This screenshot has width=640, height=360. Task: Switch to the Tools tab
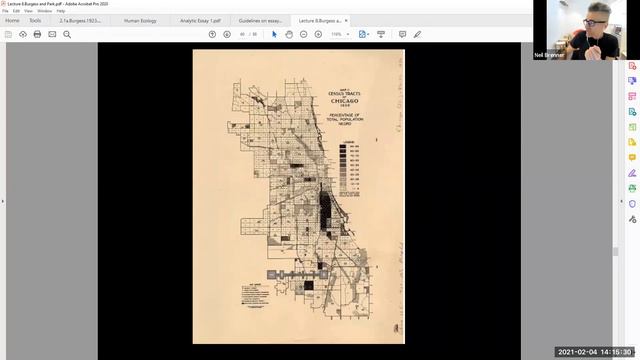35,20
